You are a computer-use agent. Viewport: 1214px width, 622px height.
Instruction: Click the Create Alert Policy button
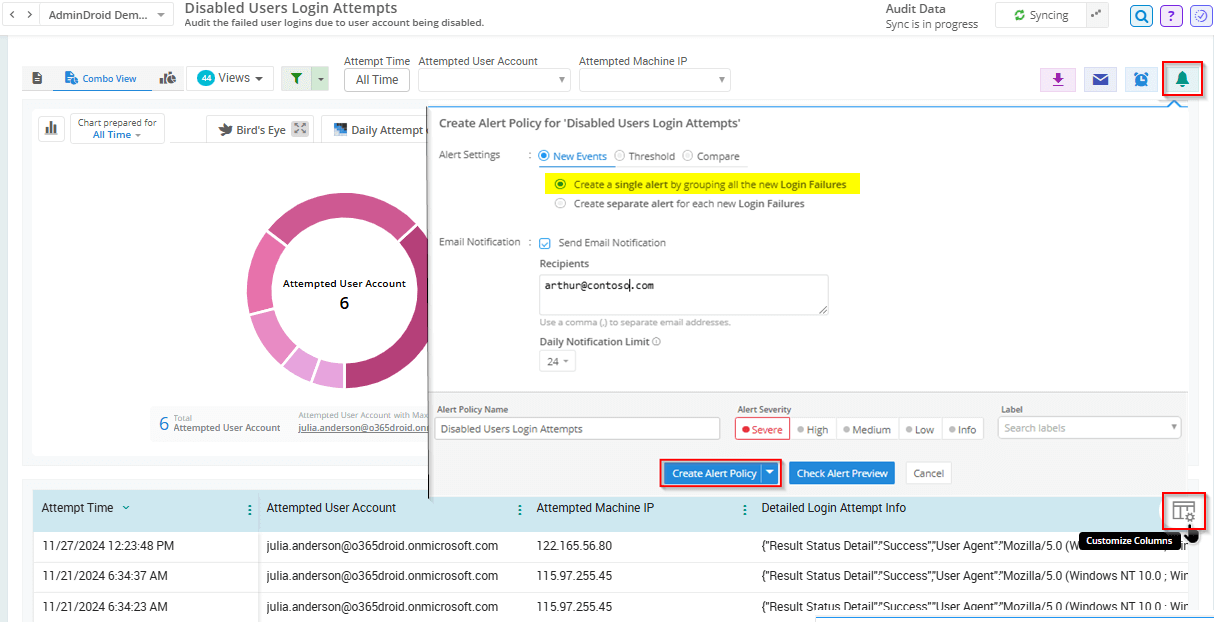click(714, 473)
